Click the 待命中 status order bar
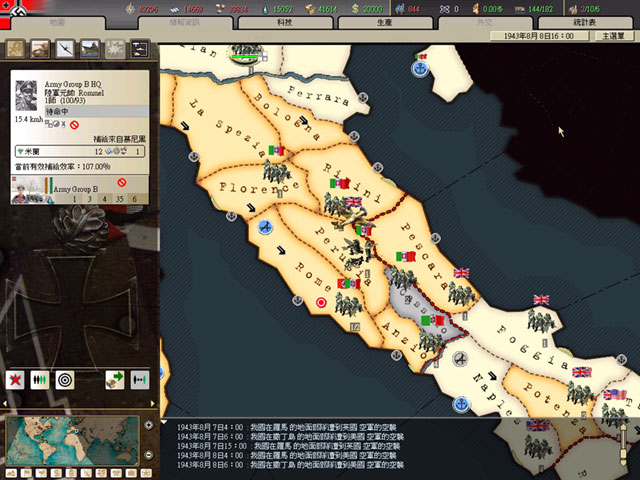Viewport: 640px width, 480px height. [96, 111]
